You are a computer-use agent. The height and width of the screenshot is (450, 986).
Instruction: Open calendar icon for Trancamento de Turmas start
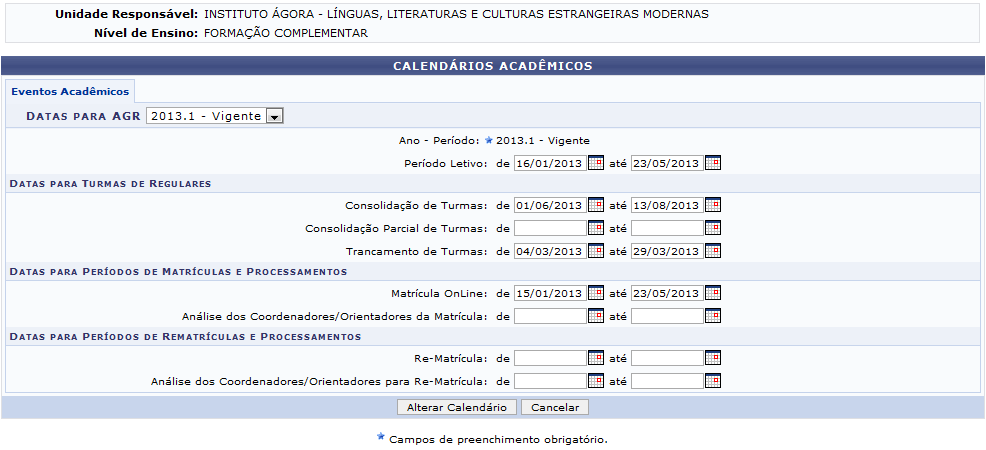595,251
